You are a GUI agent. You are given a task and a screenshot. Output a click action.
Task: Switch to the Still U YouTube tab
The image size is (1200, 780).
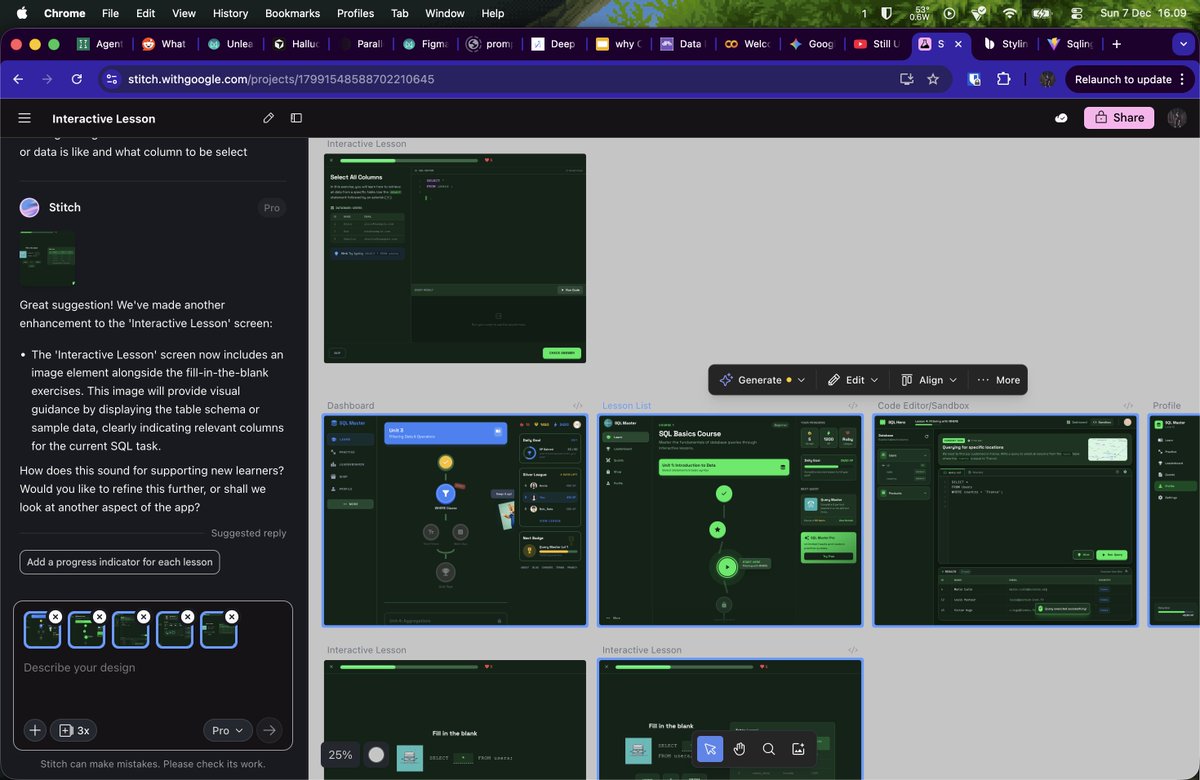877,44
